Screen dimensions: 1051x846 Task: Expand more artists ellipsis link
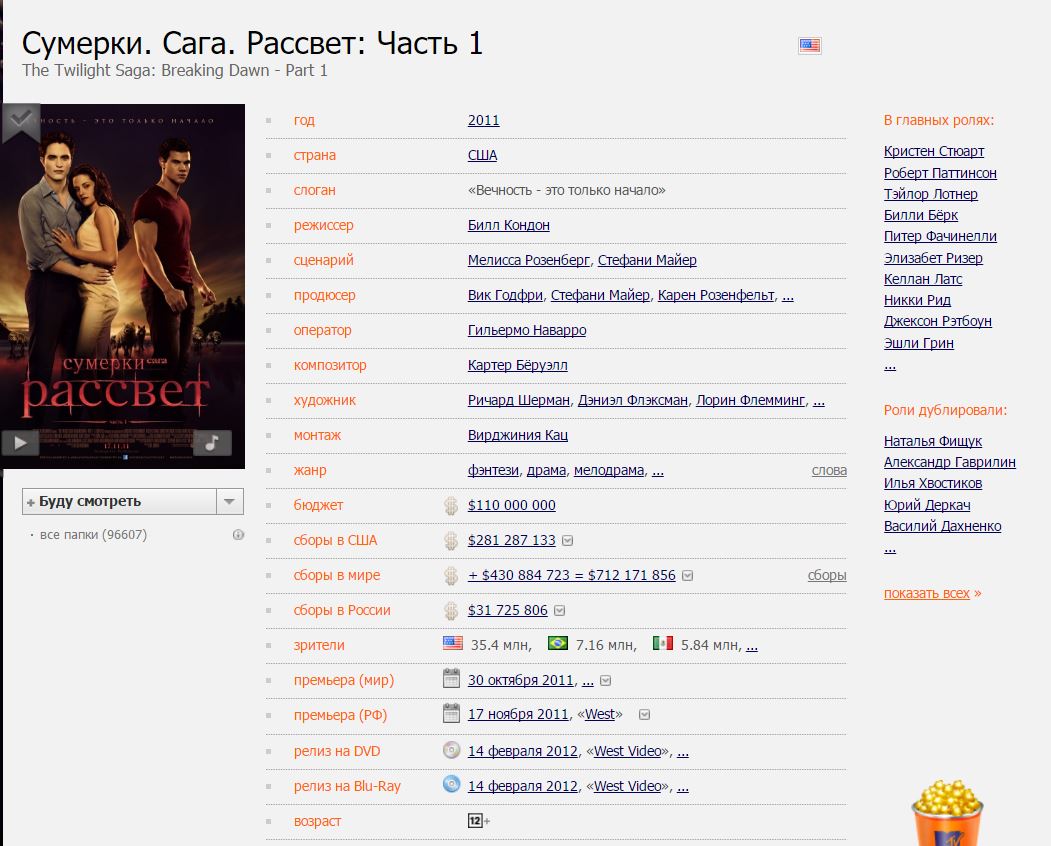pos(818,402)
